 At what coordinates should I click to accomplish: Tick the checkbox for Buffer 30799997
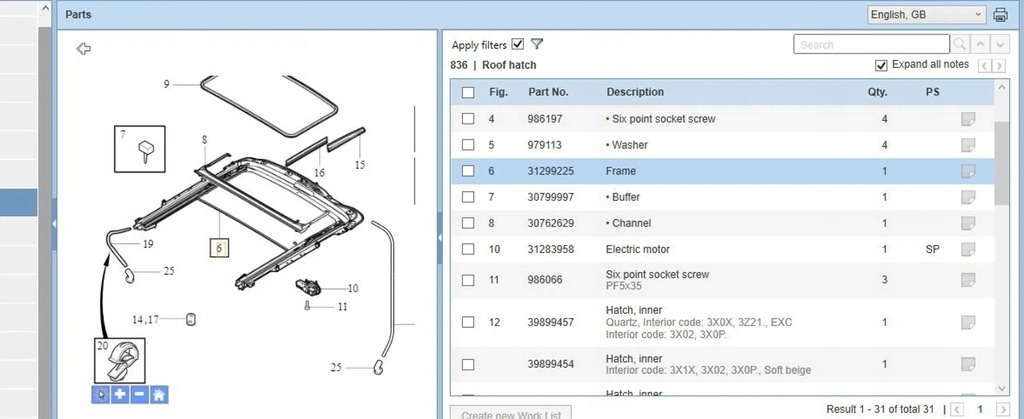pos(468,197)
